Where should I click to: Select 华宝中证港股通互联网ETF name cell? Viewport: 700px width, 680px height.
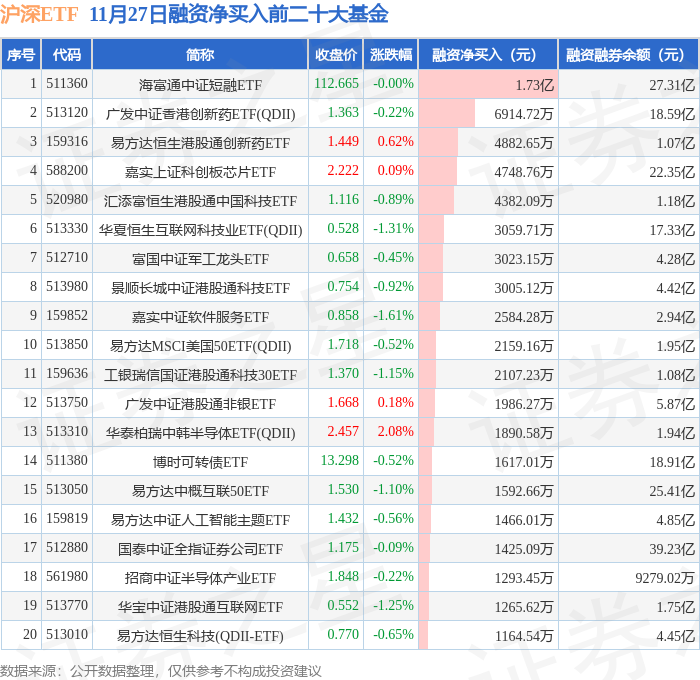point(200,607)
